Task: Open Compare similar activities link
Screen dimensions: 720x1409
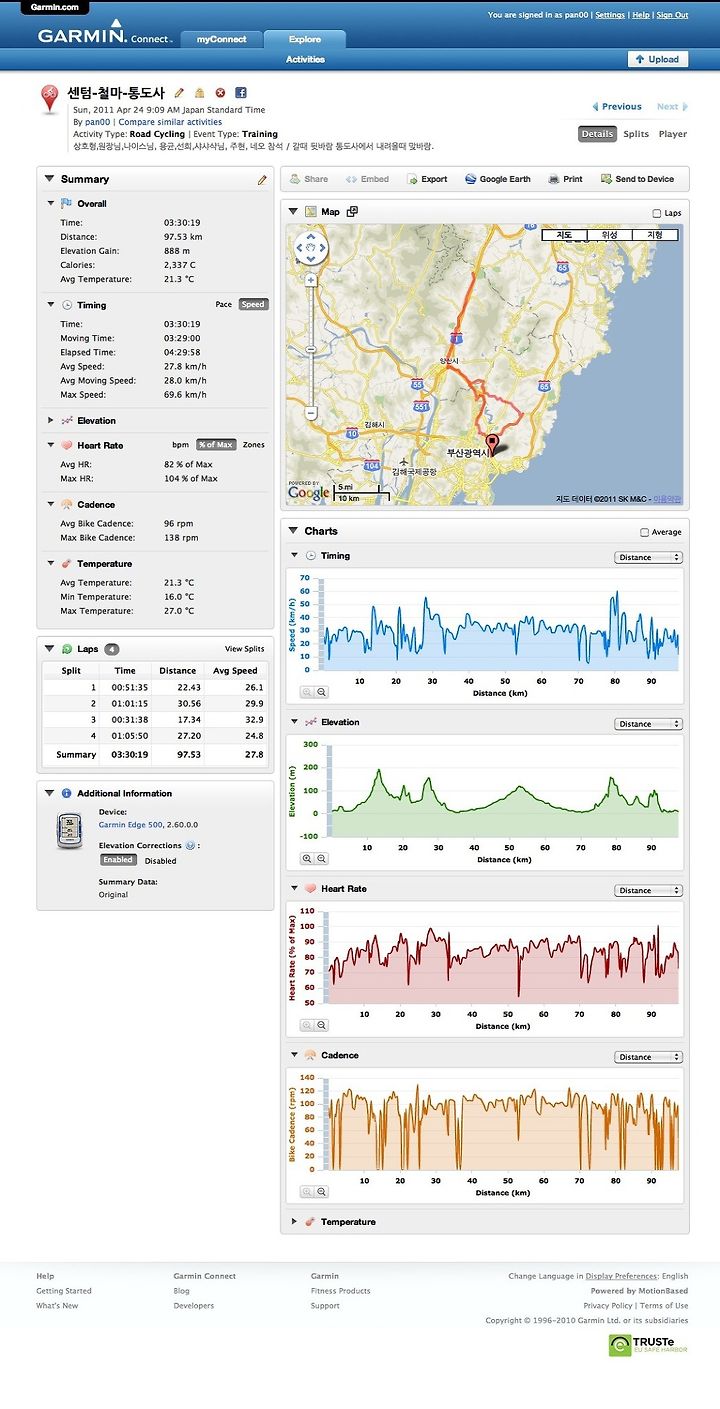Action: (x=170, y=122)
